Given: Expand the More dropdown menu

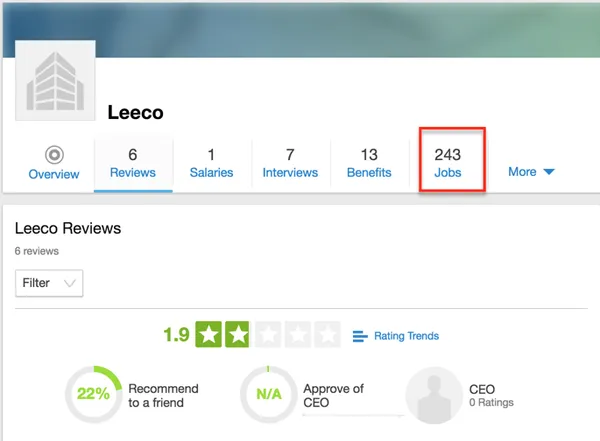Looking at the screenshot, I should pyautogui.click(x=530, y=172).
